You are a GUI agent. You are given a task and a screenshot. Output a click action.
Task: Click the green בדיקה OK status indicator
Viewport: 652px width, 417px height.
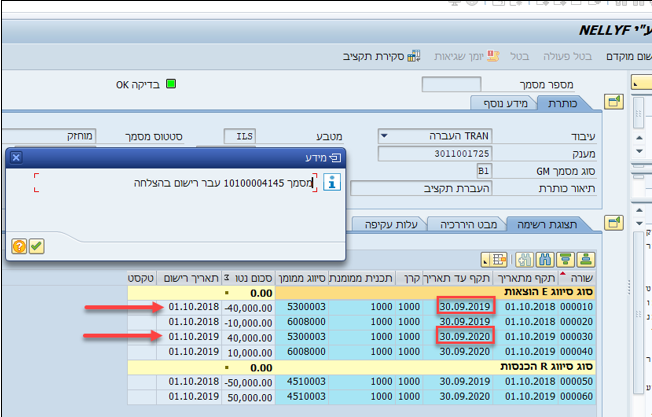pos(171,84)
